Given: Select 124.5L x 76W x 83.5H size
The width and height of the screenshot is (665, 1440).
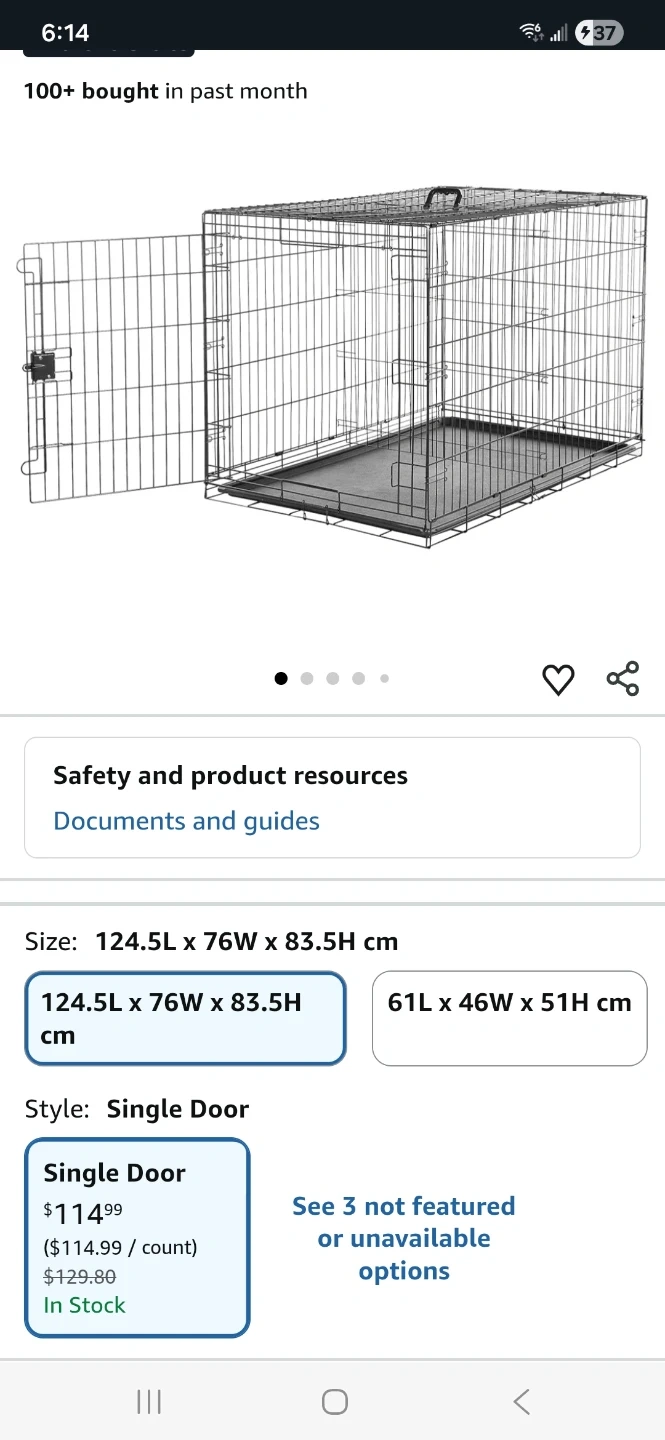Looking at the screenshot, I should (185, 1018).
